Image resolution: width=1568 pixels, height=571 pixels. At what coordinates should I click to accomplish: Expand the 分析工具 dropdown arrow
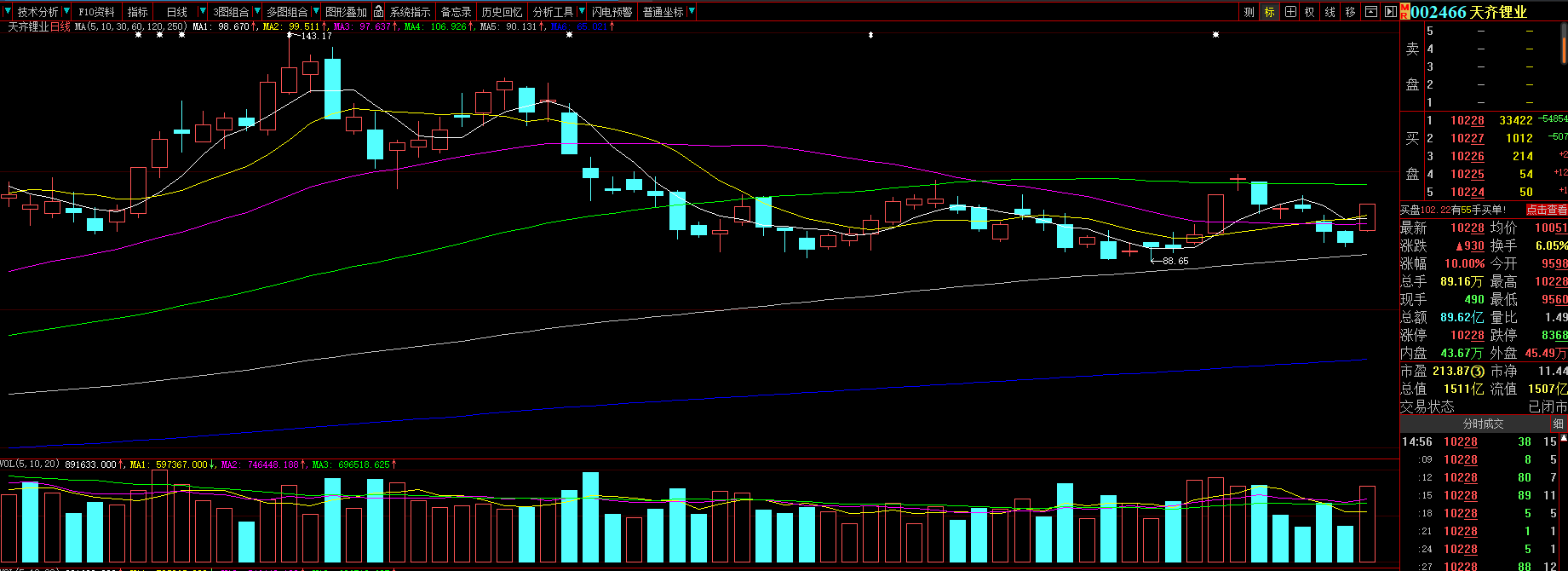pyautogui.click(x=582, y=12)
